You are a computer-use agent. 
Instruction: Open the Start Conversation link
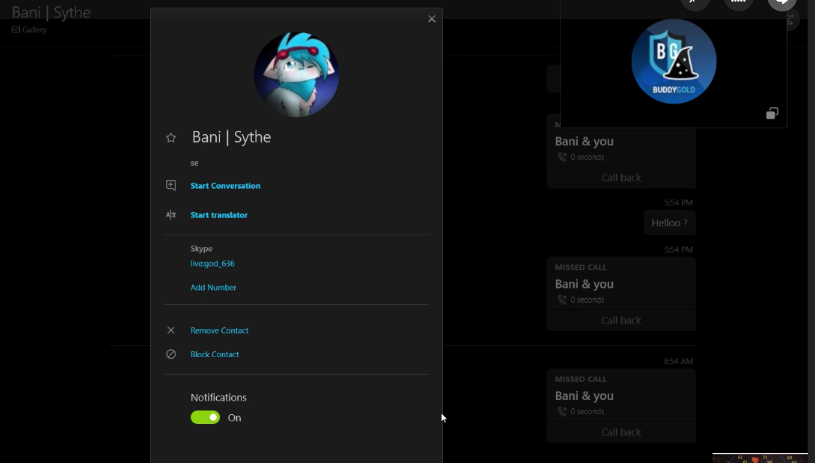(x=225, y=186)
